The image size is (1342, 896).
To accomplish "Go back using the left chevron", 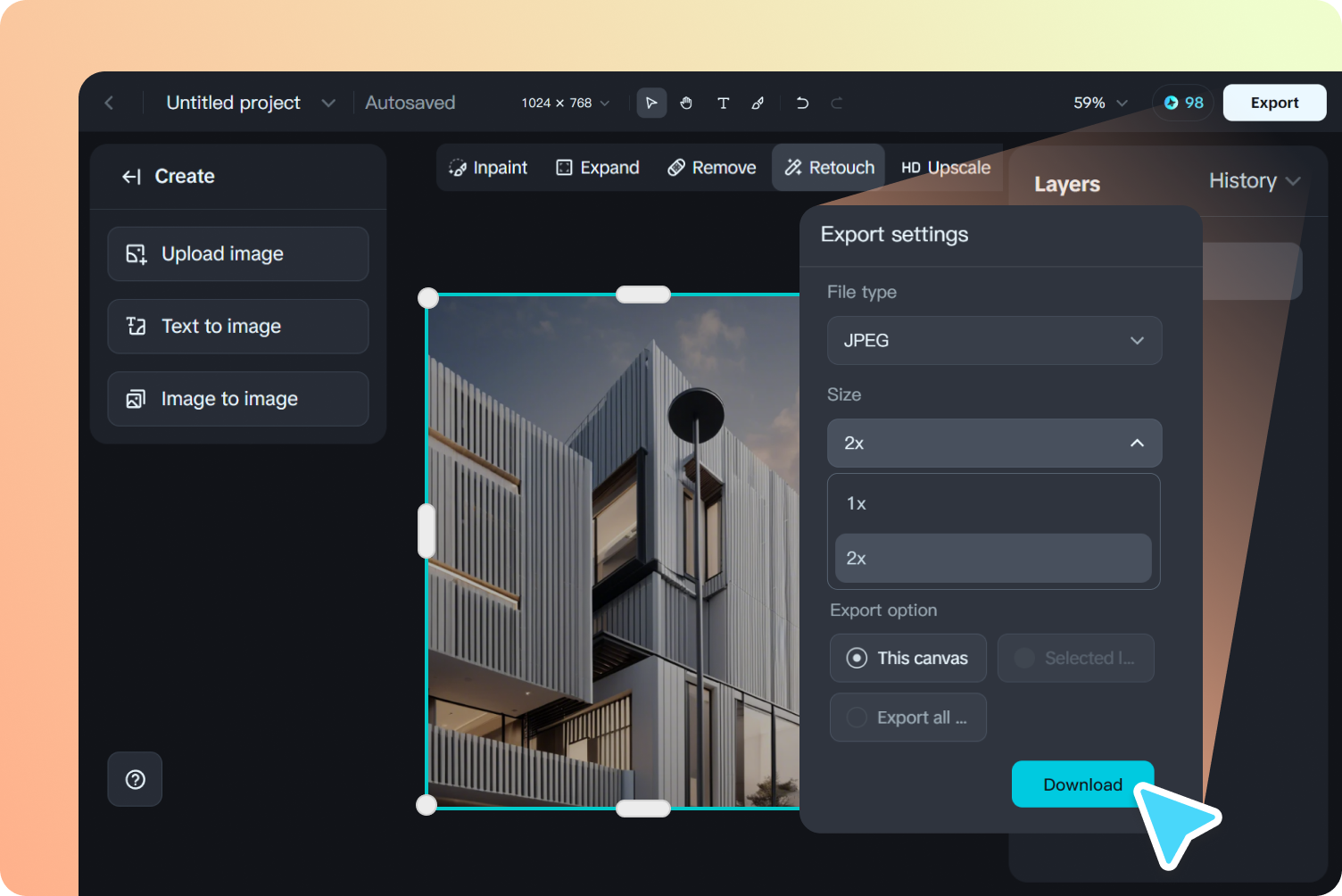I will tap(109, 103).
